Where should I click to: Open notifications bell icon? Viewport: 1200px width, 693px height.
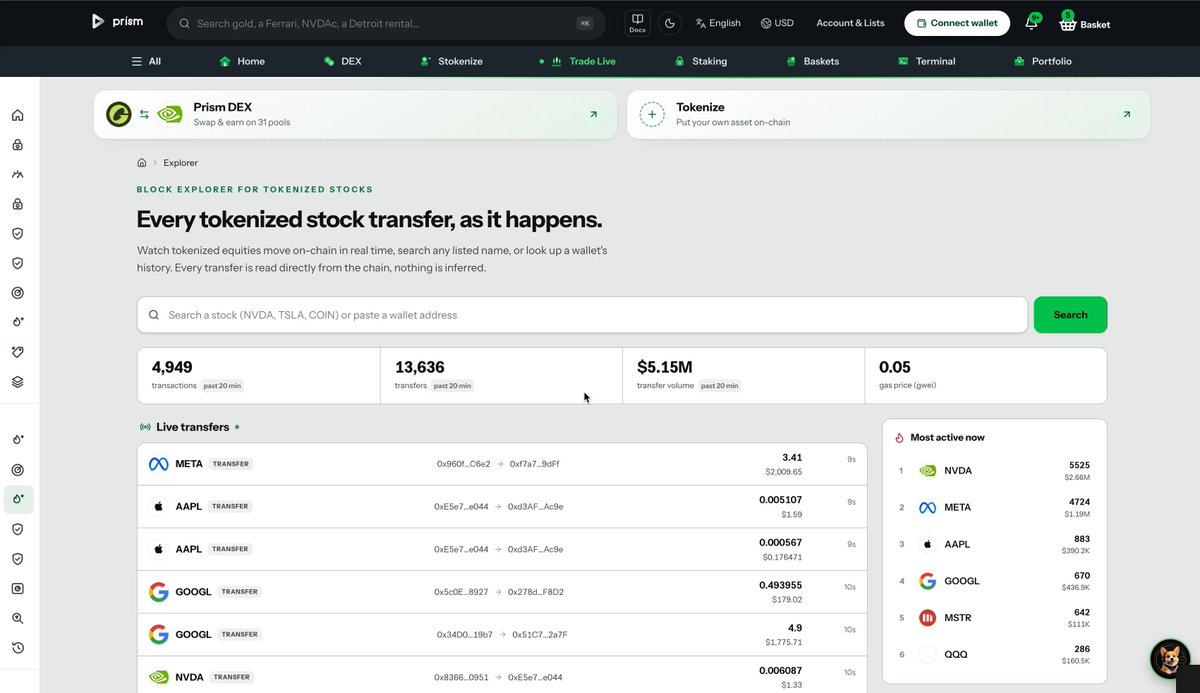(1032, 23)
